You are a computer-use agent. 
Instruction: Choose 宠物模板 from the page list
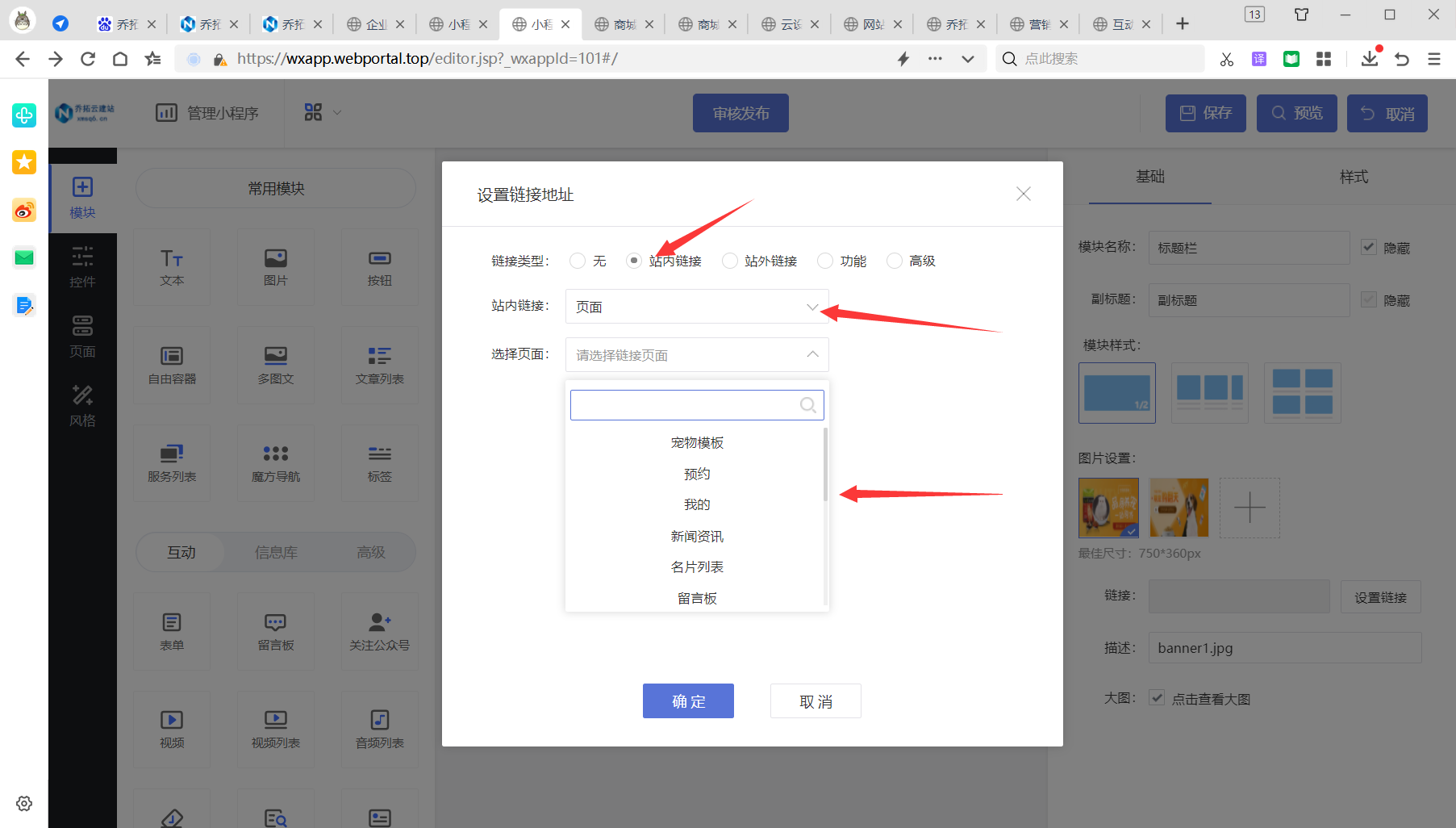(697, 442)
